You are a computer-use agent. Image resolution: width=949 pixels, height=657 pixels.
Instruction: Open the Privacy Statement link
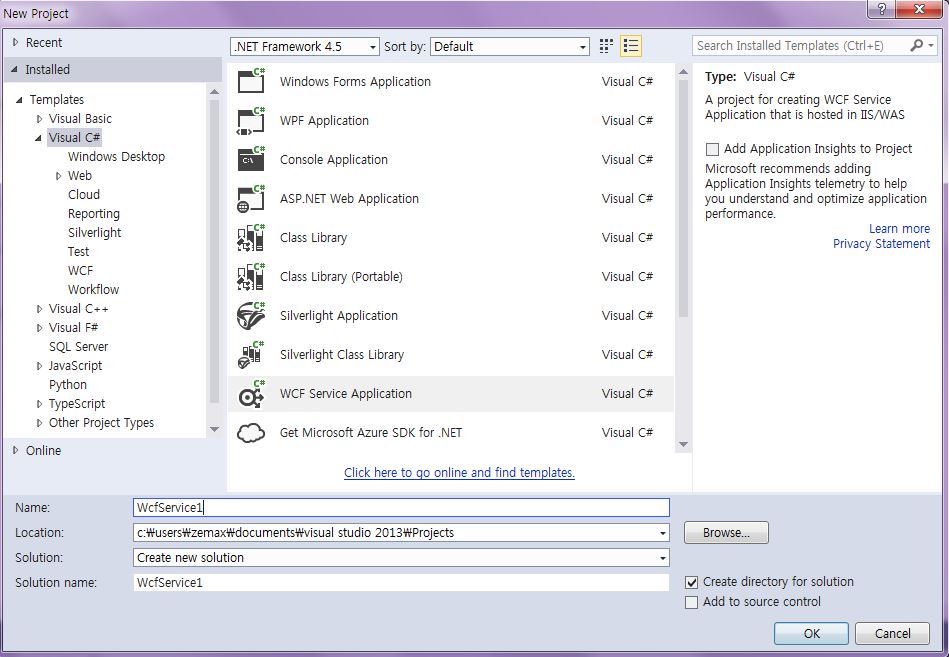[881, 243]
